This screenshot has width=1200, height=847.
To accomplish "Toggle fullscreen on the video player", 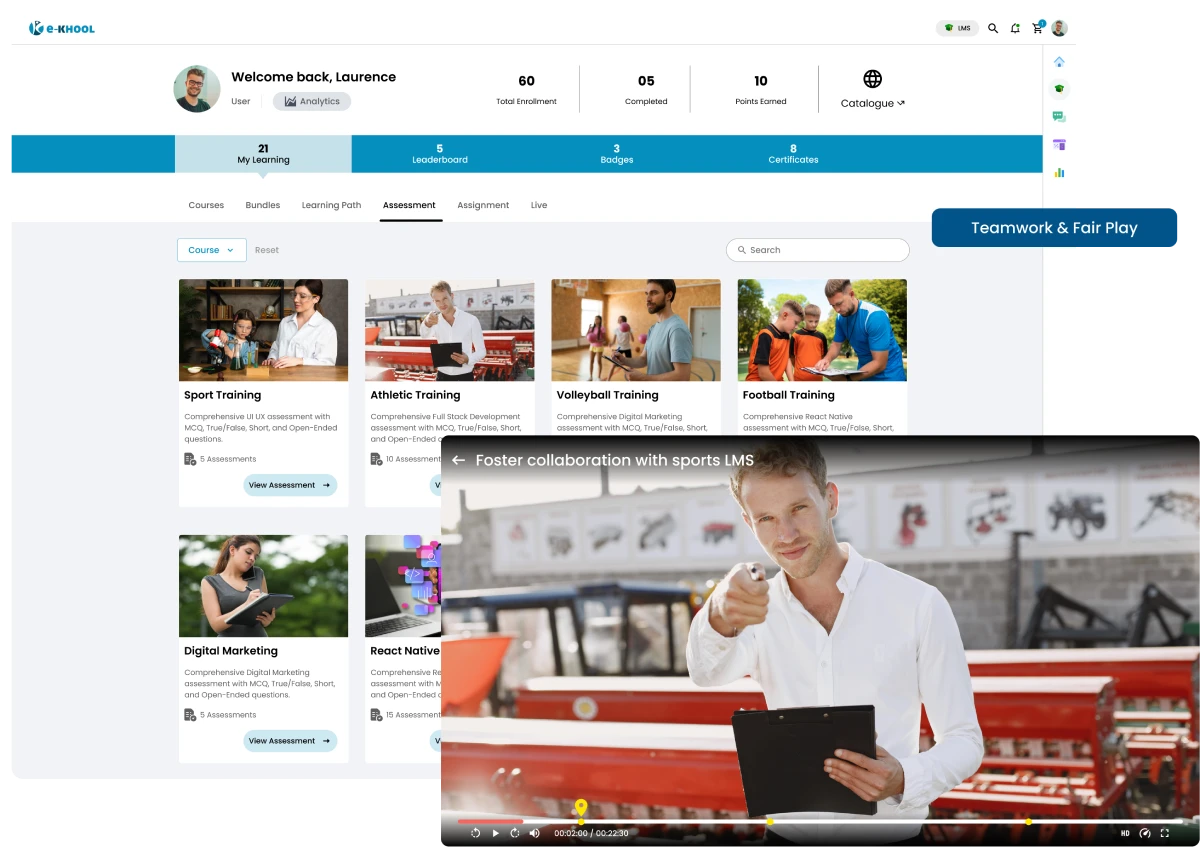I will [x=1164, y=833].
